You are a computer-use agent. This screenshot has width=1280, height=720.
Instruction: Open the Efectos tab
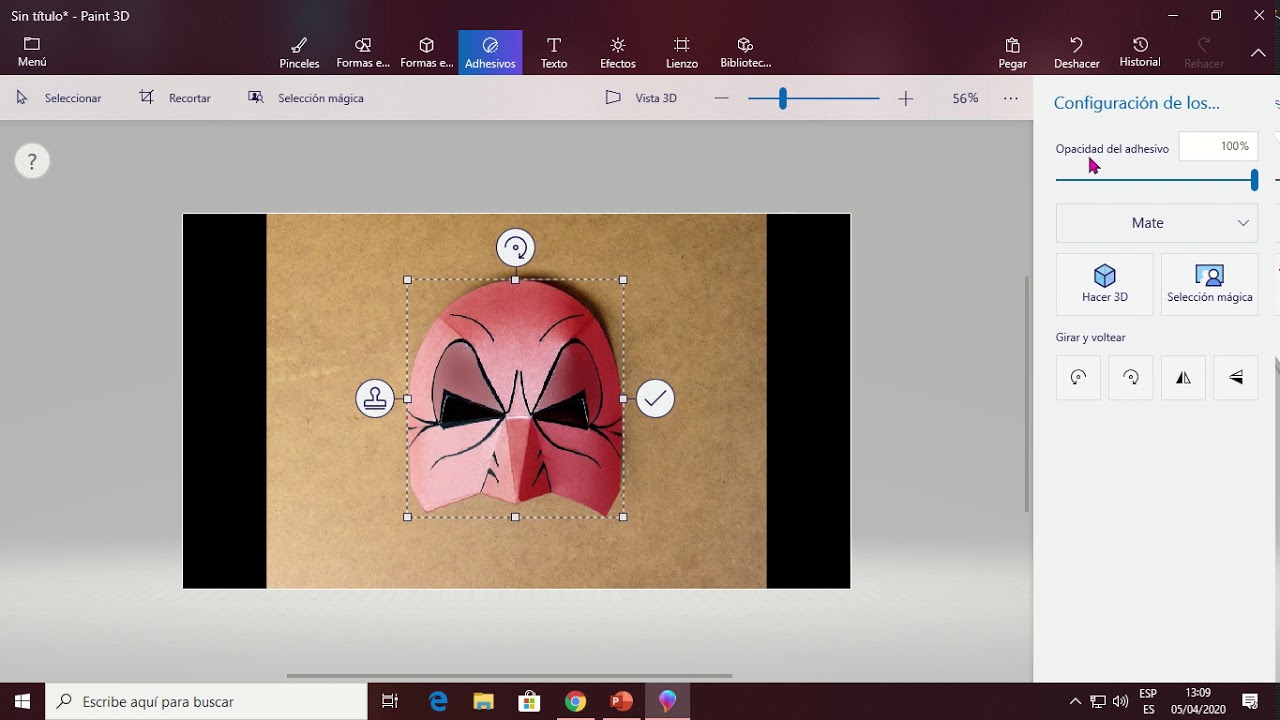click(618, 53)
